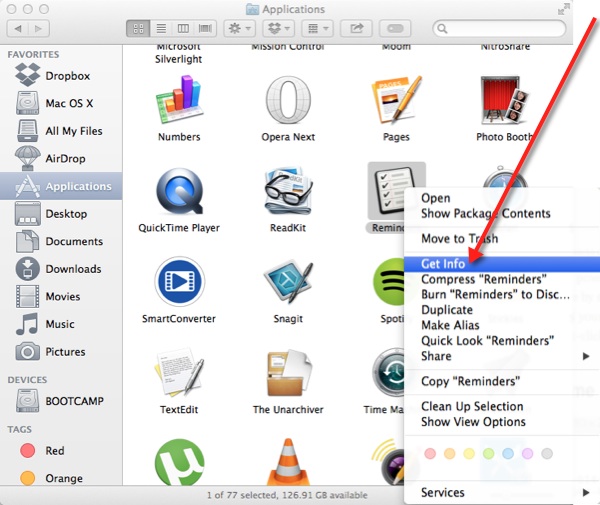Switch to column view
Screen dimensions: 600x505
click(183, 28)
